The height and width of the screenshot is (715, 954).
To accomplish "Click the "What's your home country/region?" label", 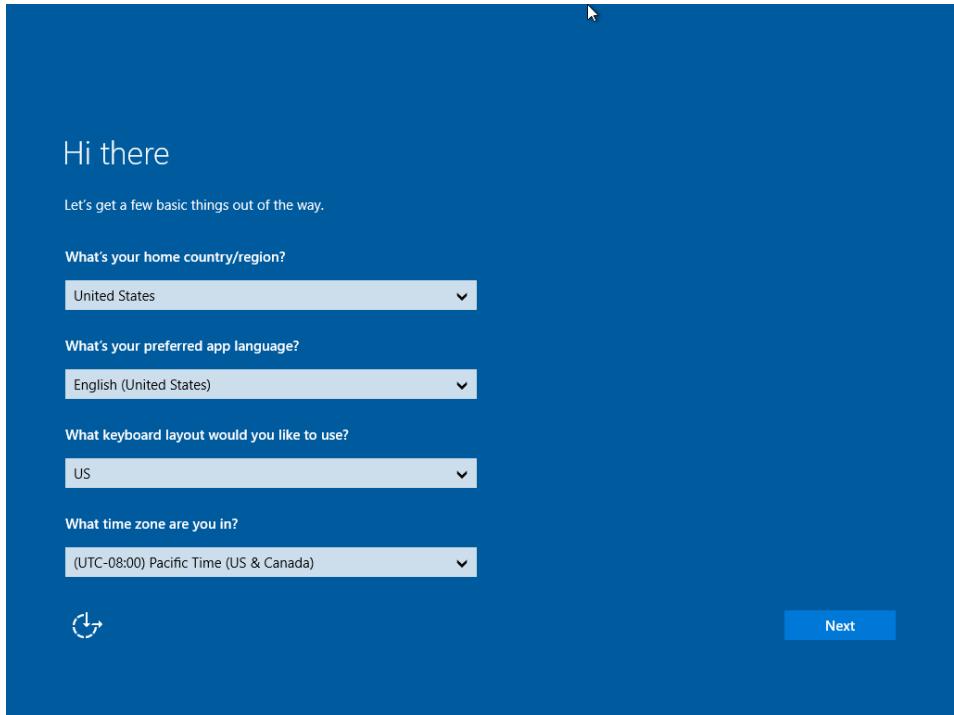I will 175,257.
